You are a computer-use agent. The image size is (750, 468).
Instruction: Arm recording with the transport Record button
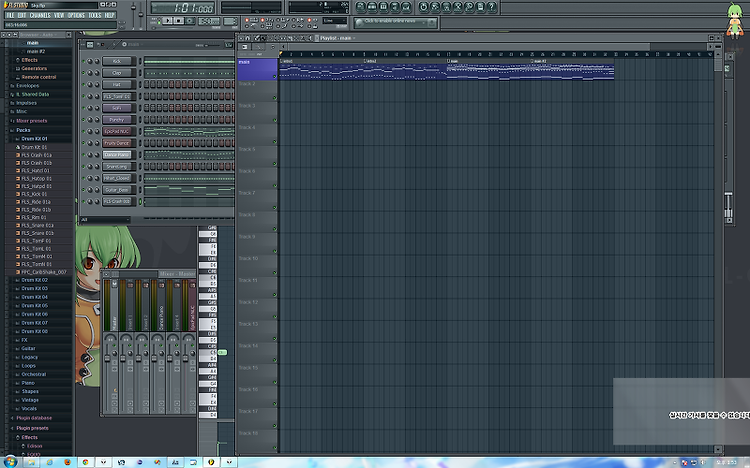[190, 21]
